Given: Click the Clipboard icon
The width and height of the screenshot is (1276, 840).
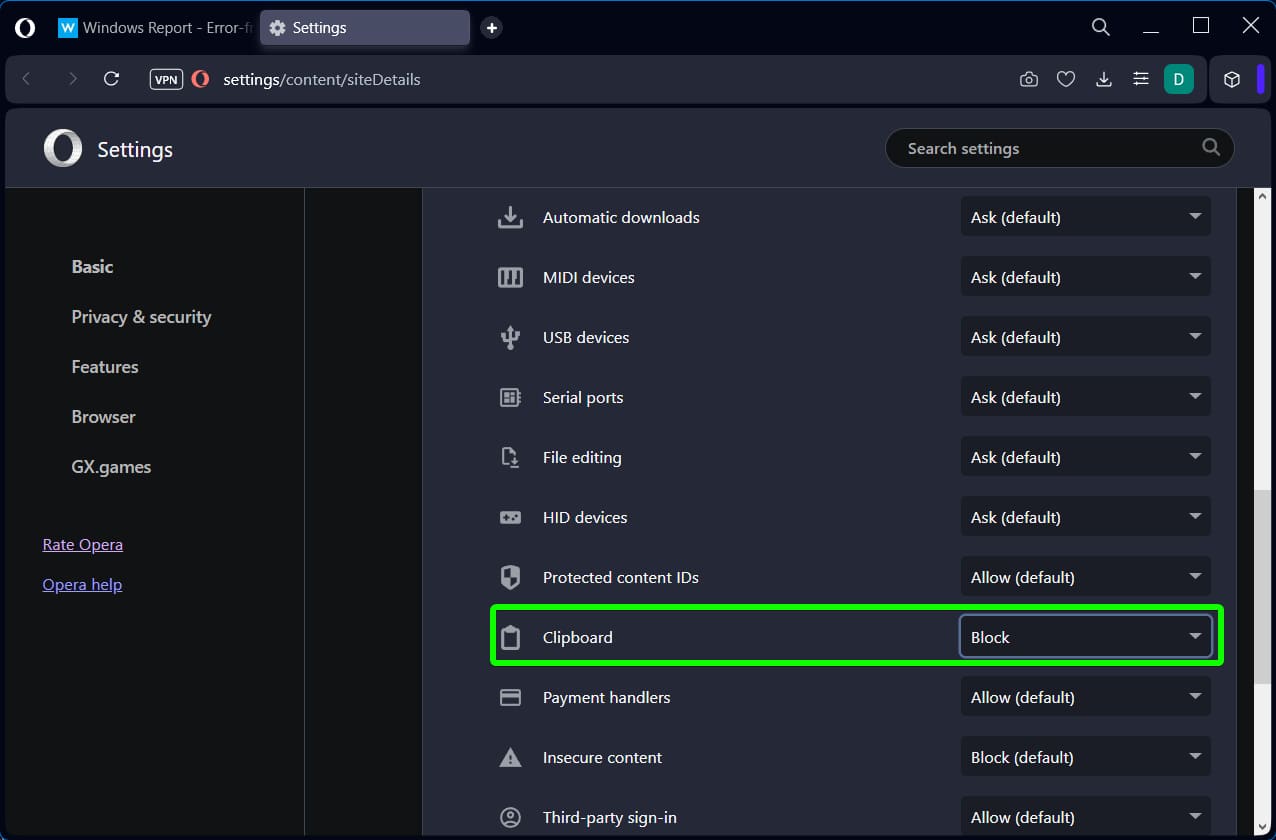Looking at the screenshot, I should point(511,637).
